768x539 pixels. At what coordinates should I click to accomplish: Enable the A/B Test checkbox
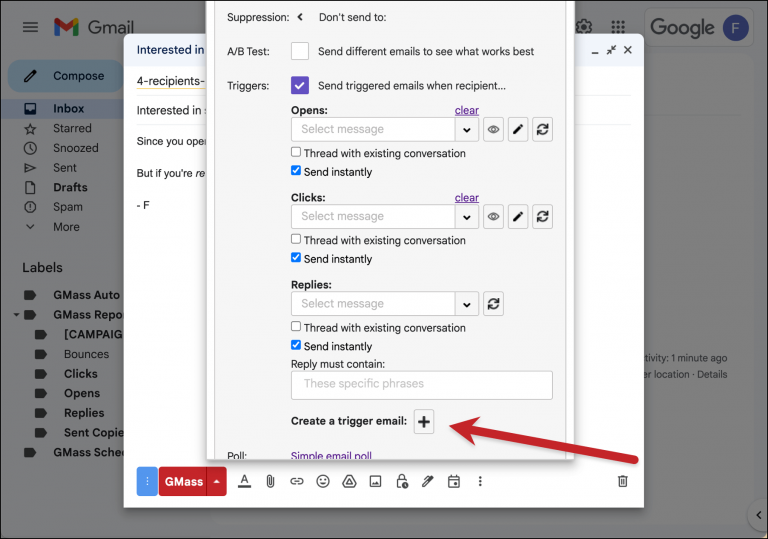pos(300,51)
